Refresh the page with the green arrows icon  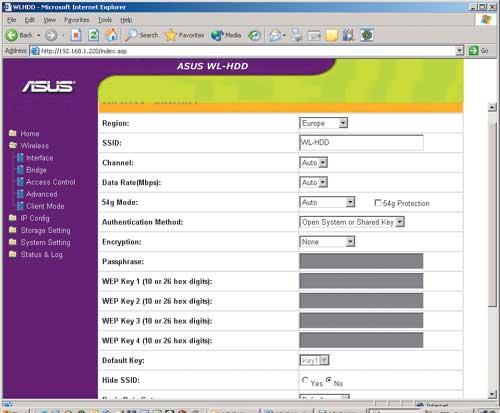point(94,35)
